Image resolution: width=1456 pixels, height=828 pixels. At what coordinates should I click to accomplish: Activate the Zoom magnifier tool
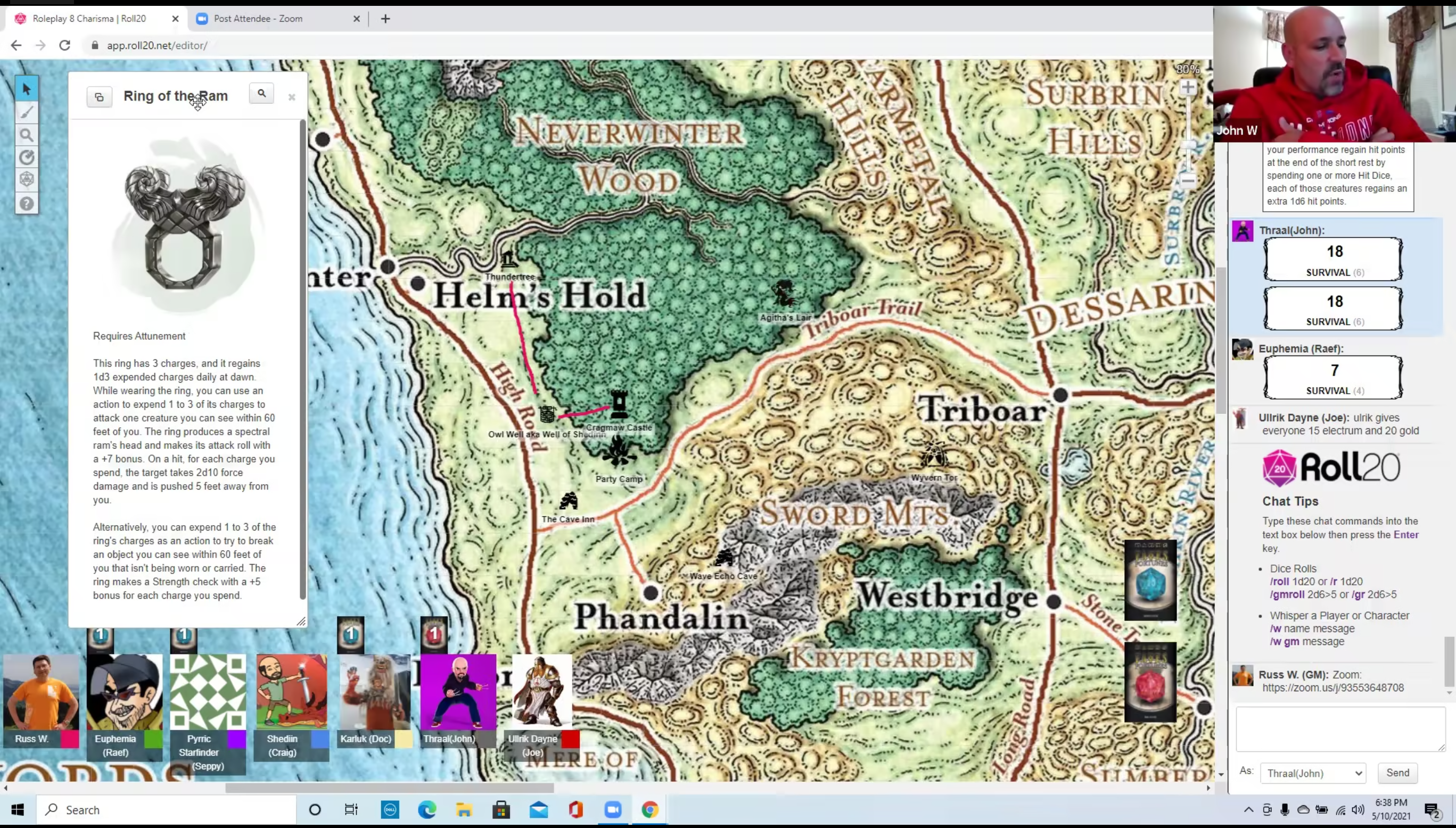[26, 135]
